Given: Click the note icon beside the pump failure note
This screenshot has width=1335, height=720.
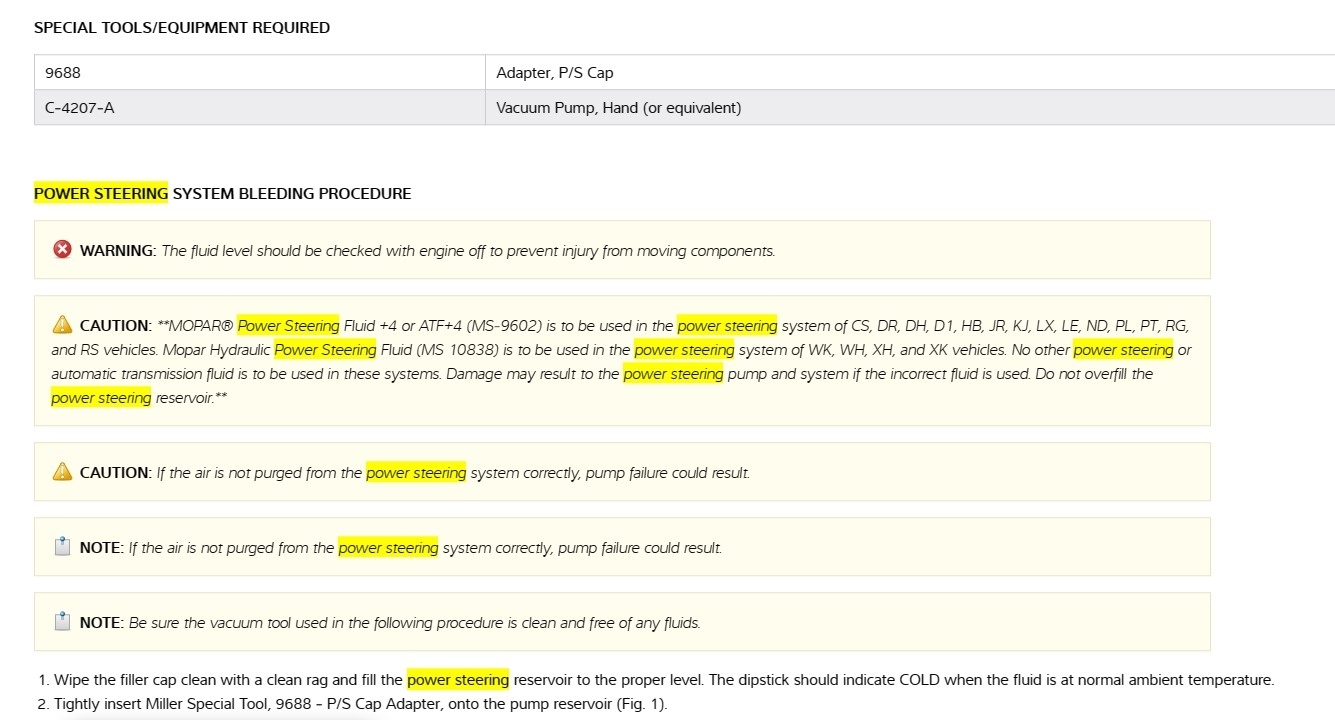Looking at the screenshot, I should click(62, 547).
